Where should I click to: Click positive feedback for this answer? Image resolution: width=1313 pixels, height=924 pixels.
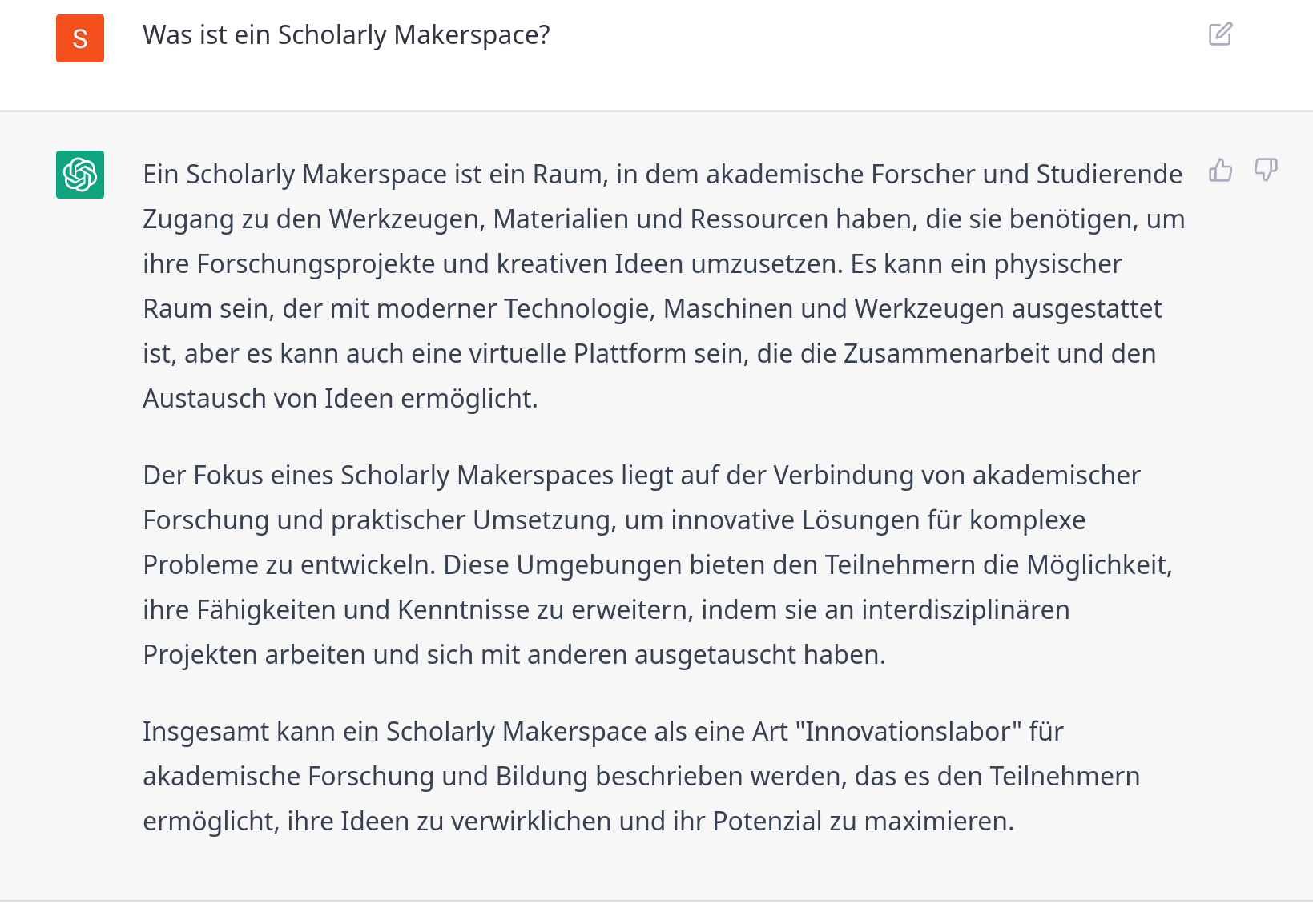(1220, 171)
